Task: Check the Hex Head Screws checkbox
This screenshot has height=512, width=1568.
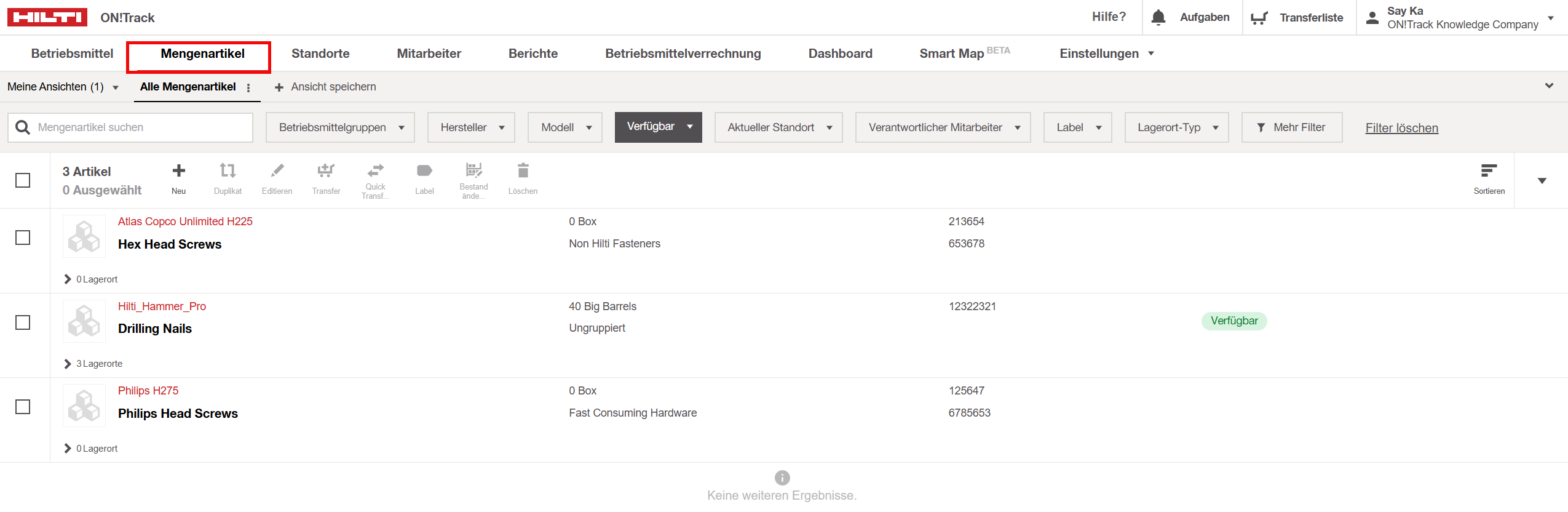Action: point(23,238)
